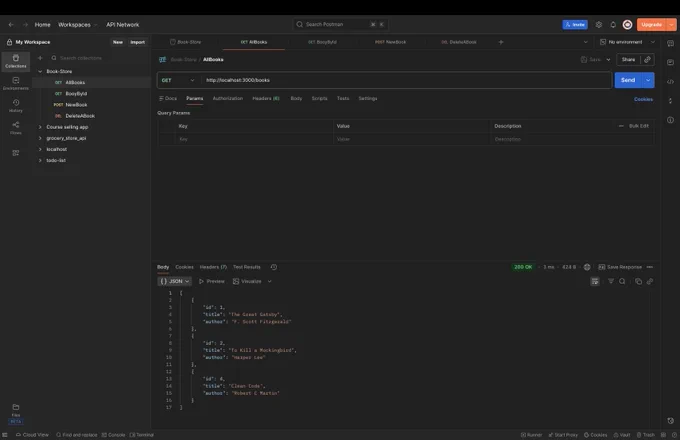This screenshot has height=440, width=680.
Task: Switch to the Authorization tab
Action: click(x=228, y=98)
